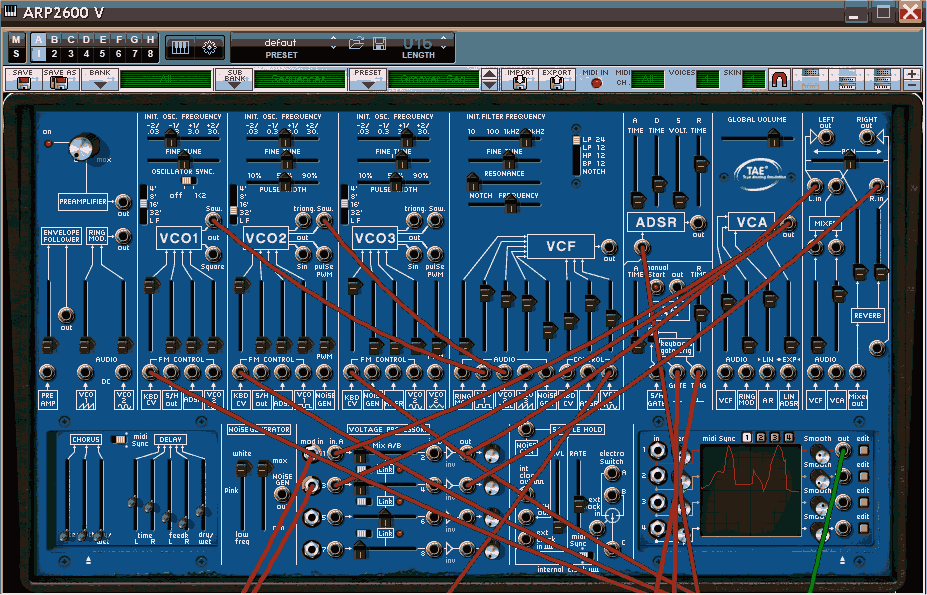The image size is (927, 595).
Task: Select sequence number 2
Action: point(54,54)
